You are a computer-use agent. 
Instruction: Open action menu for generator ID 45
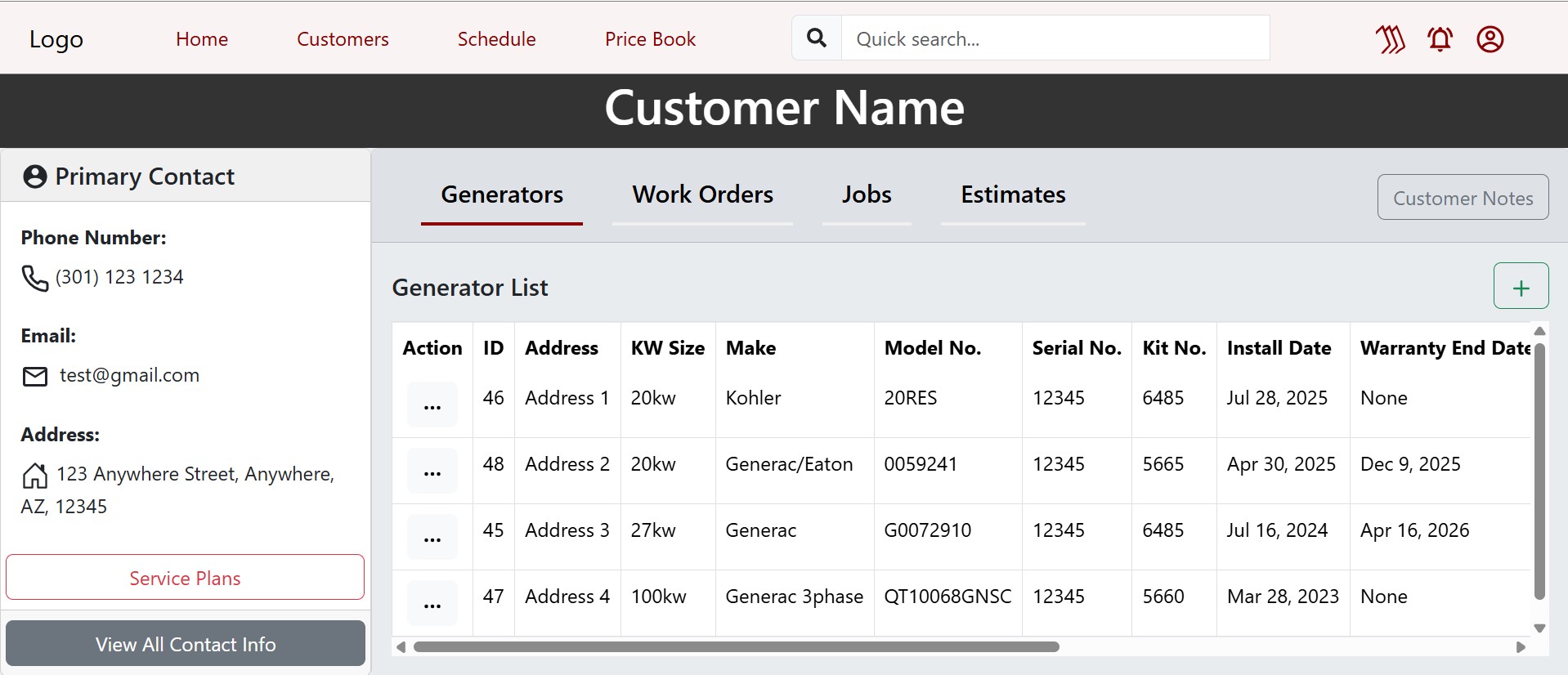click(x=432, y=537)
